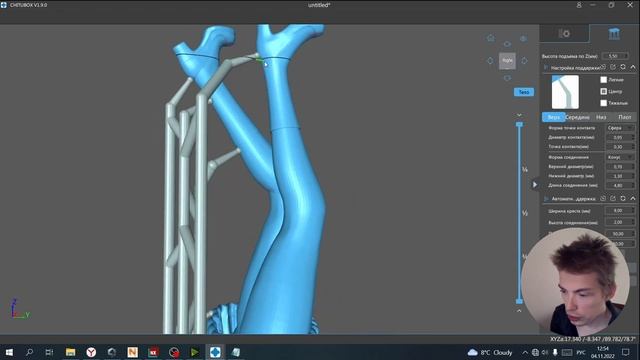Click the user account icon in title bar
Viewport: 640px width, 360px height.
pos(579,5)
